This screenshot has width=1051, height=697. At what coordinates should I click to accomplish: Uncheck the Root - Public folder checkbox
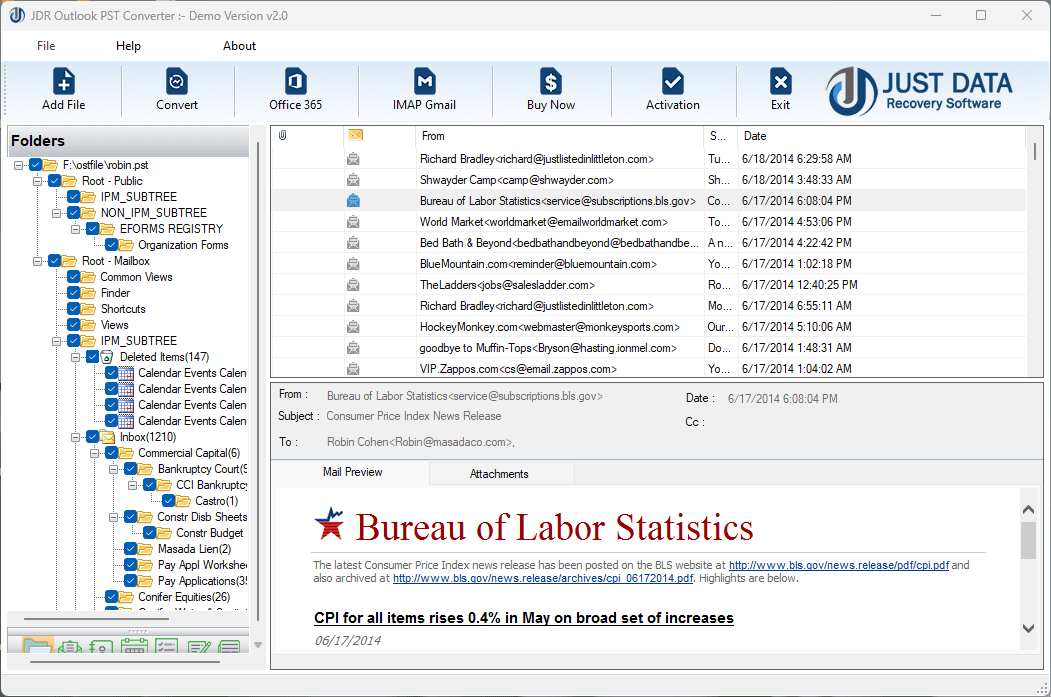point(54,181)
